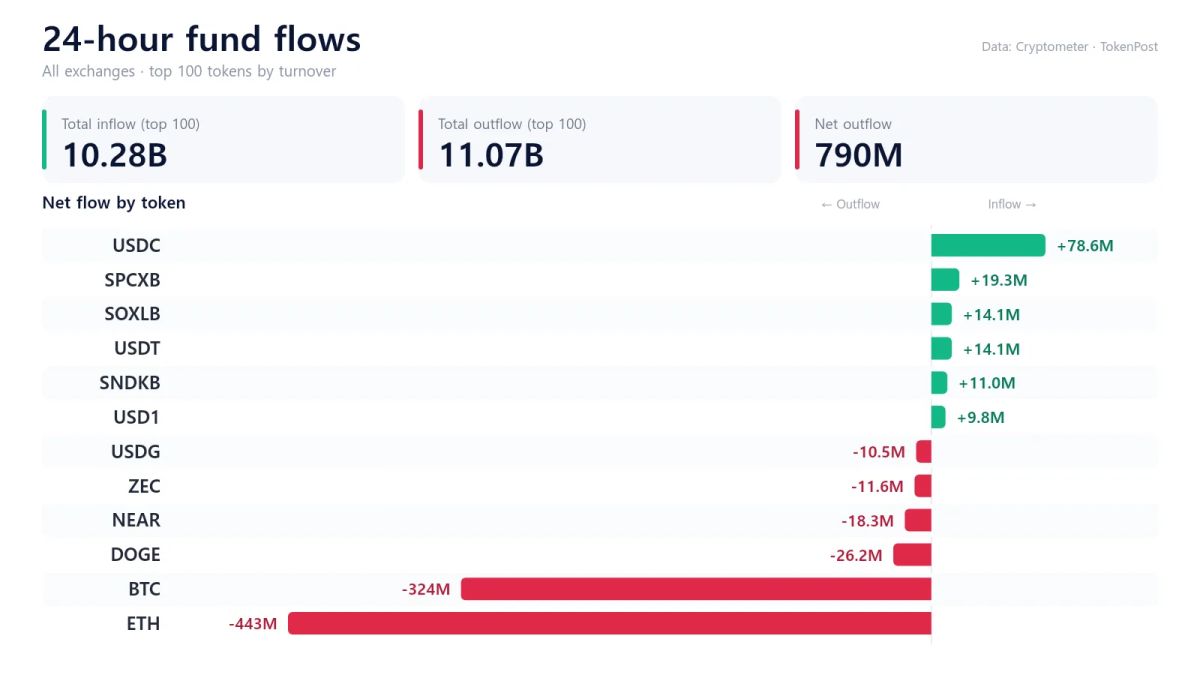Select the ETH token label
The width and height of the screenshot is (1200, 675).
click(x=144, y=624)
